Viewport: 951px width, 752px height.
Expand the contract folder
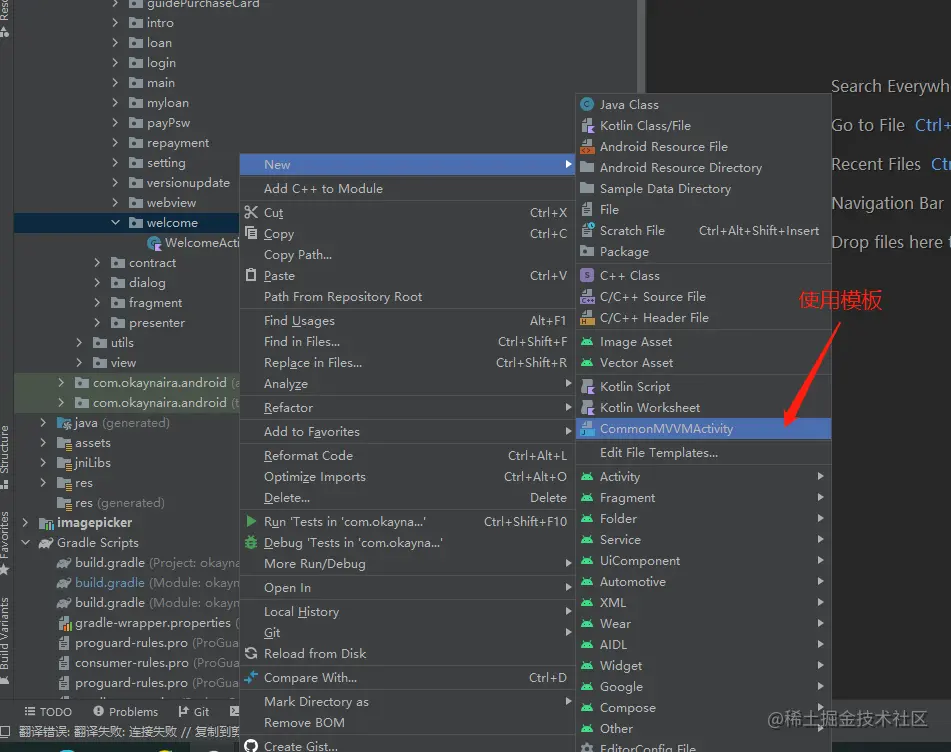tap(97, 263)
